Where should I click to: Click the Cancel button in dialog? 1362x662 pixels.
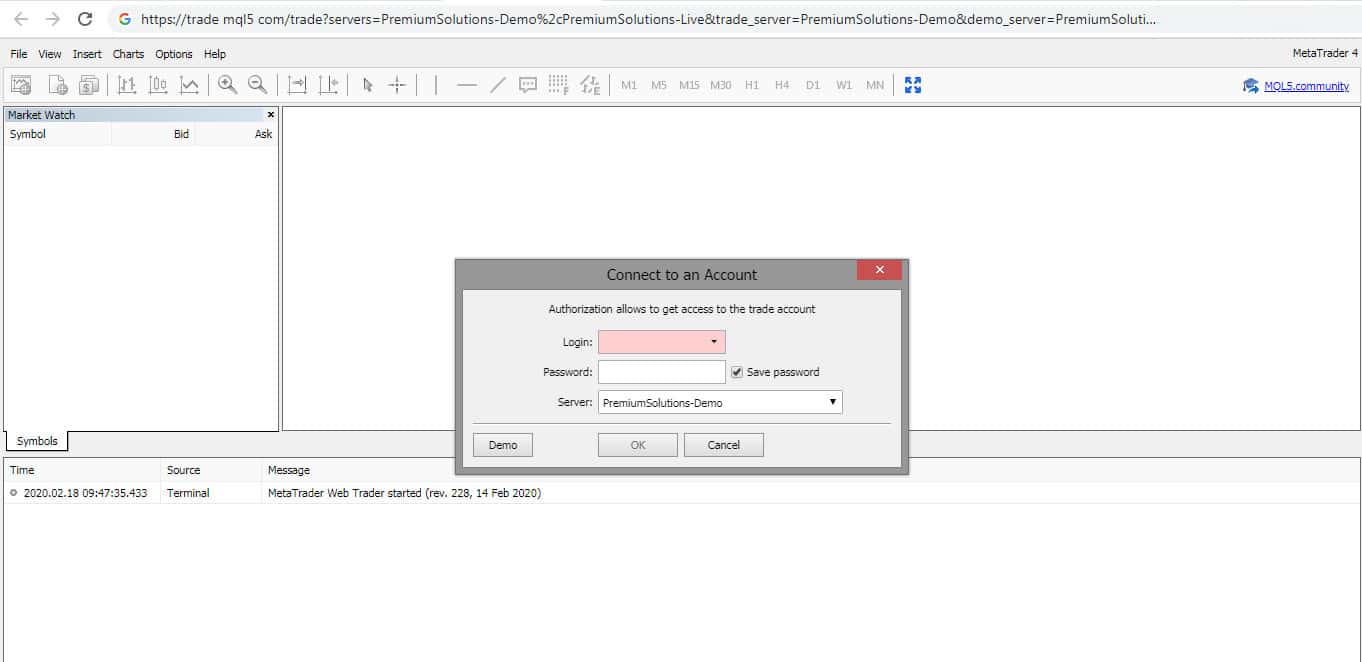tap(724, 445)
